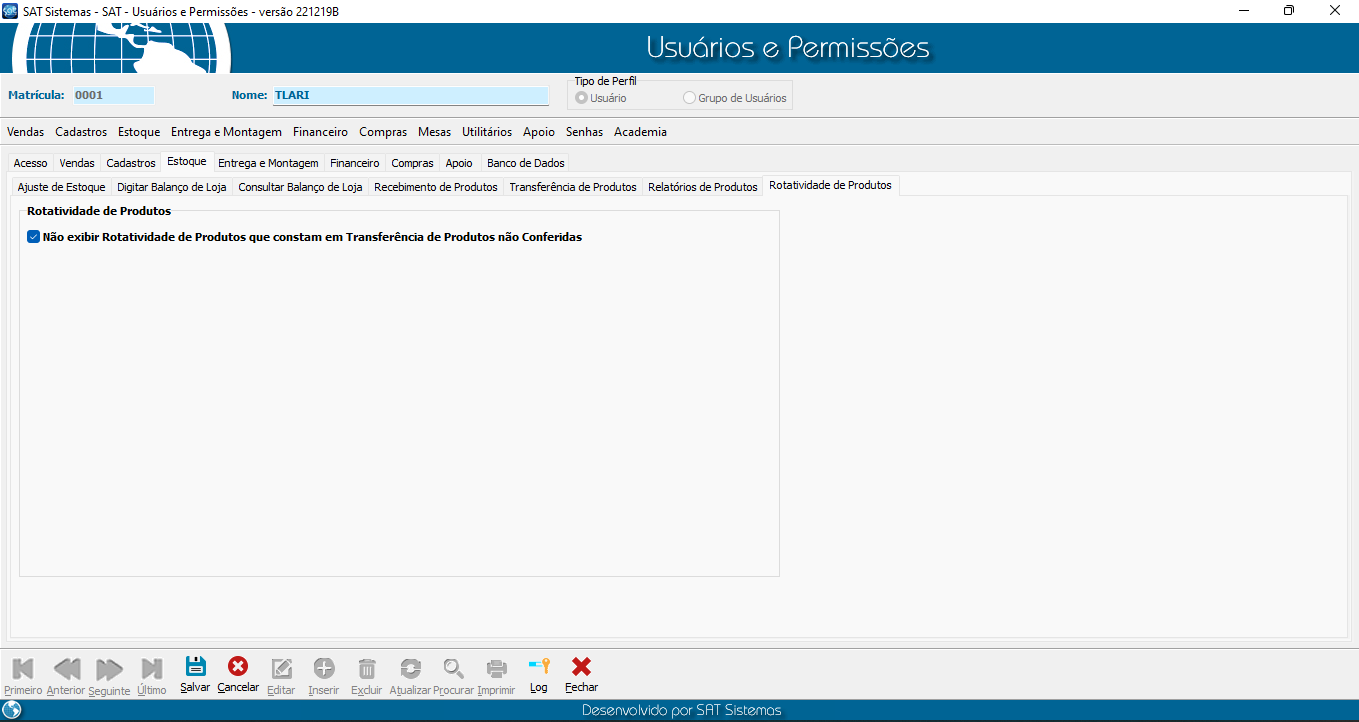Select the Usuário profile type radio
Image resolution: width=1359 pixels, height=722 pixels.
pyautogui.click(x=582, y=98)
